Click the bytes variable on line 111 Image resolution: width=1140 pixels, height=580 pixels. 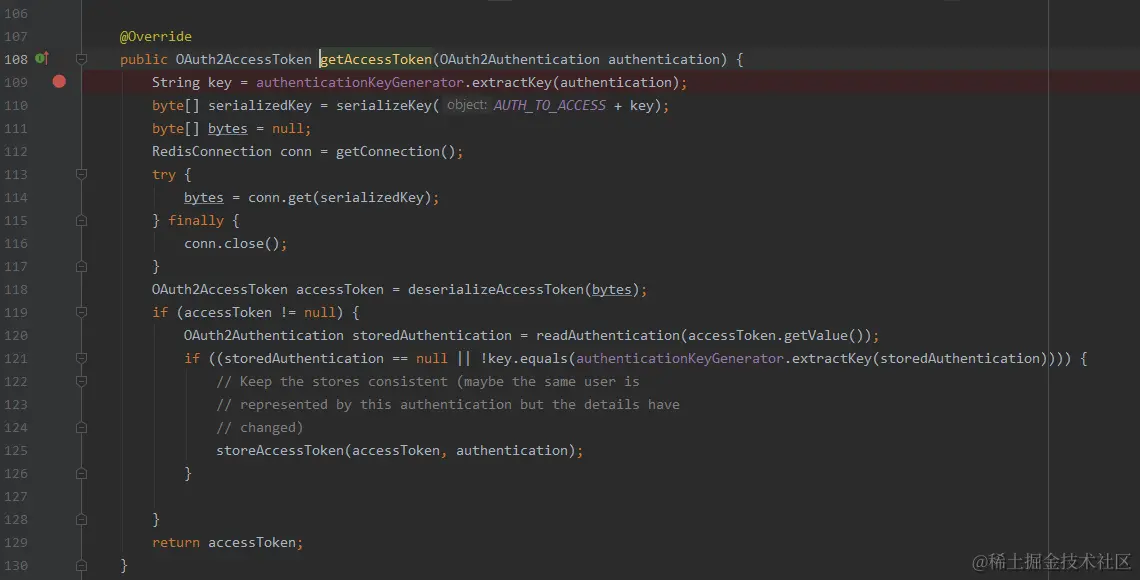[228, 129]
